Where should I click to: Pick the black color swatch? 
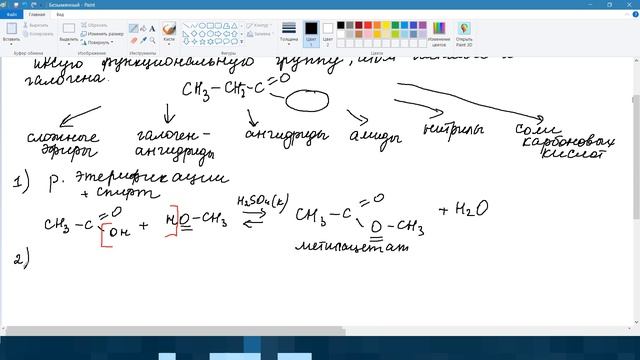[341, 25]
